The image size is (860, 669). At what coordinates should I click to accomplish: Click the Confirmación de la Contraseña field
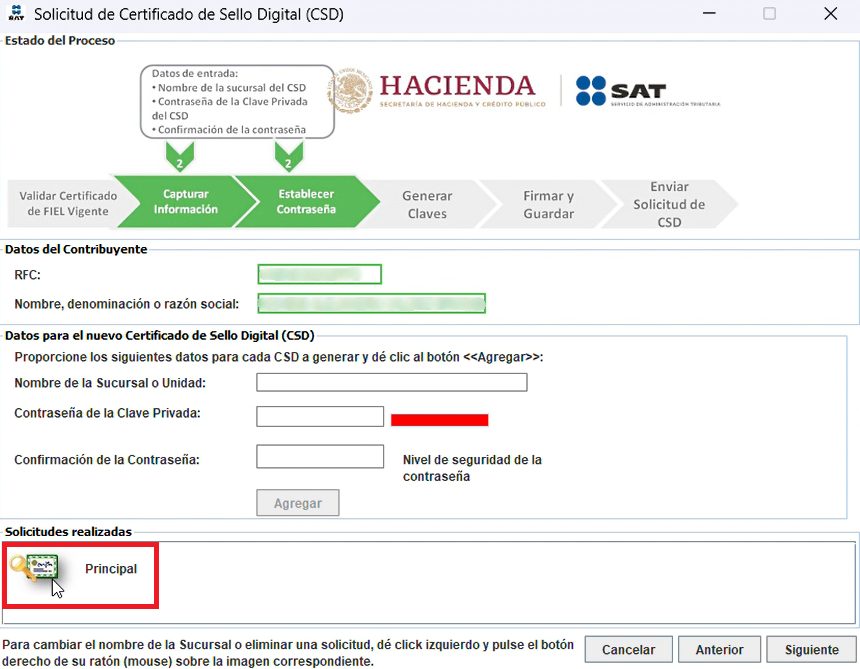(x=320, y=456)
